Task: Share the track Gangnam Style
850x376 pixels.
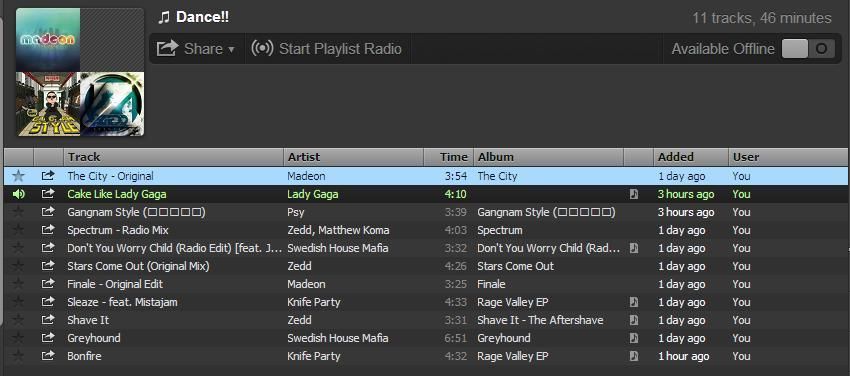Action: pos(48,212)
